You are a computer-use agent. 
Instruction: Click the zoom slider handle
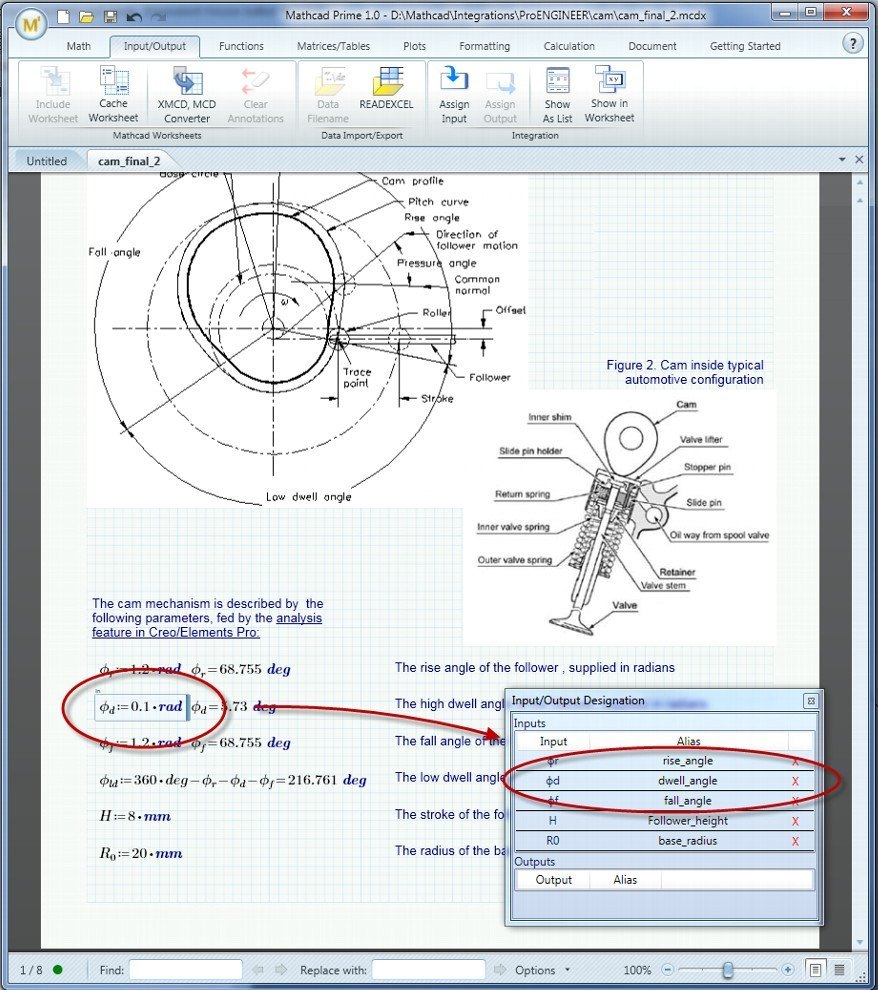(x=728, y=969)
